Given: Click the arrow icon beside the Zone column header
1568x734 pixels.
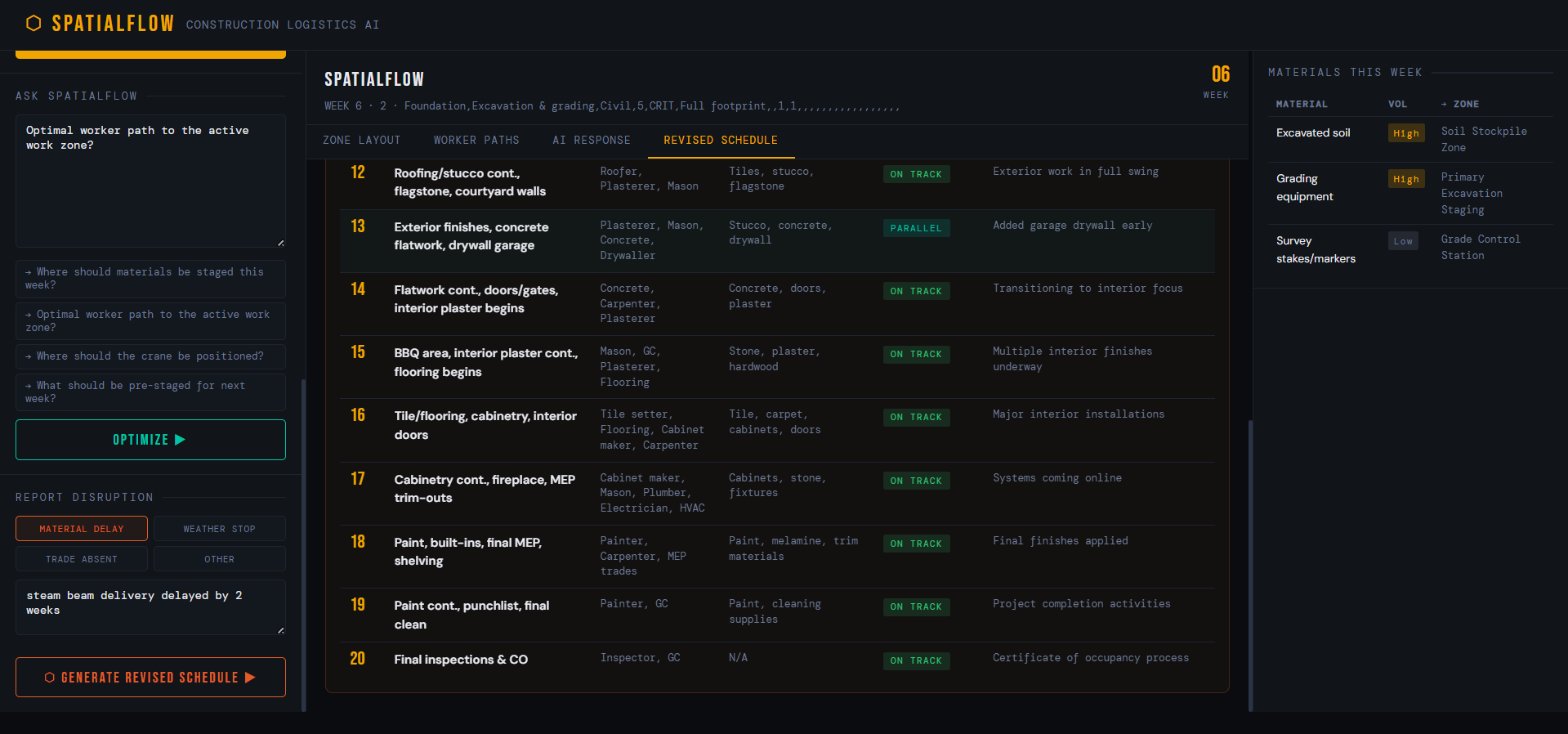Looking at the screenshot, I should click(1444, 105).
